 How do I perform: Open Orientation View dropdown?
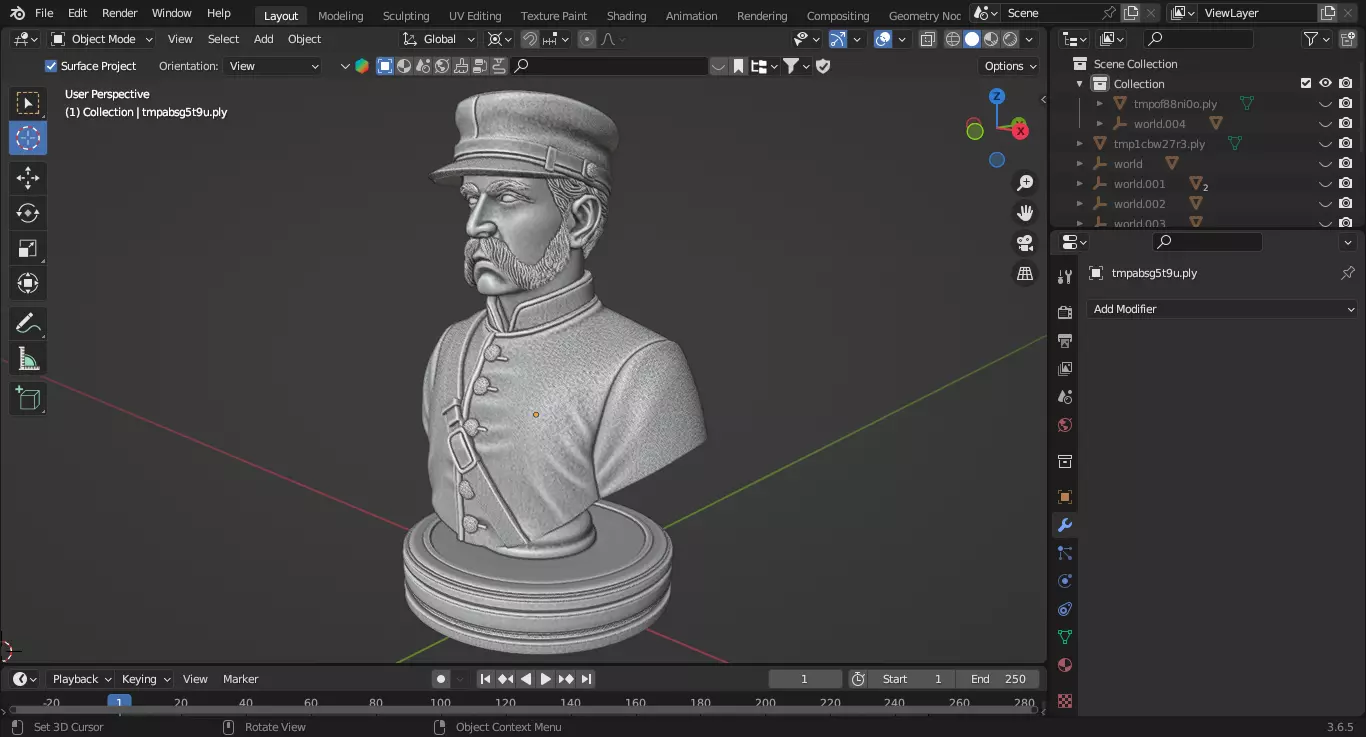click(274, 66)
